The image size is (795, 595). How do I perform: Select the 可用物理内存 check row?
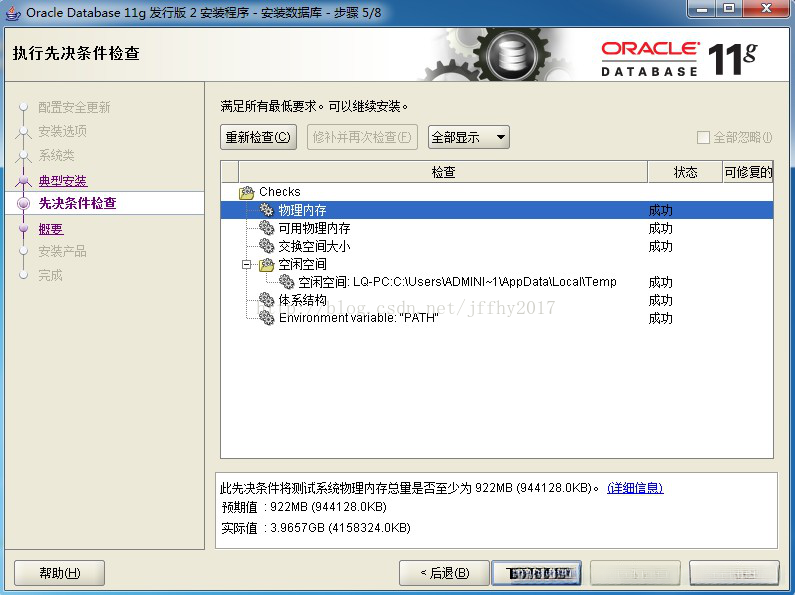click(497, 228)
